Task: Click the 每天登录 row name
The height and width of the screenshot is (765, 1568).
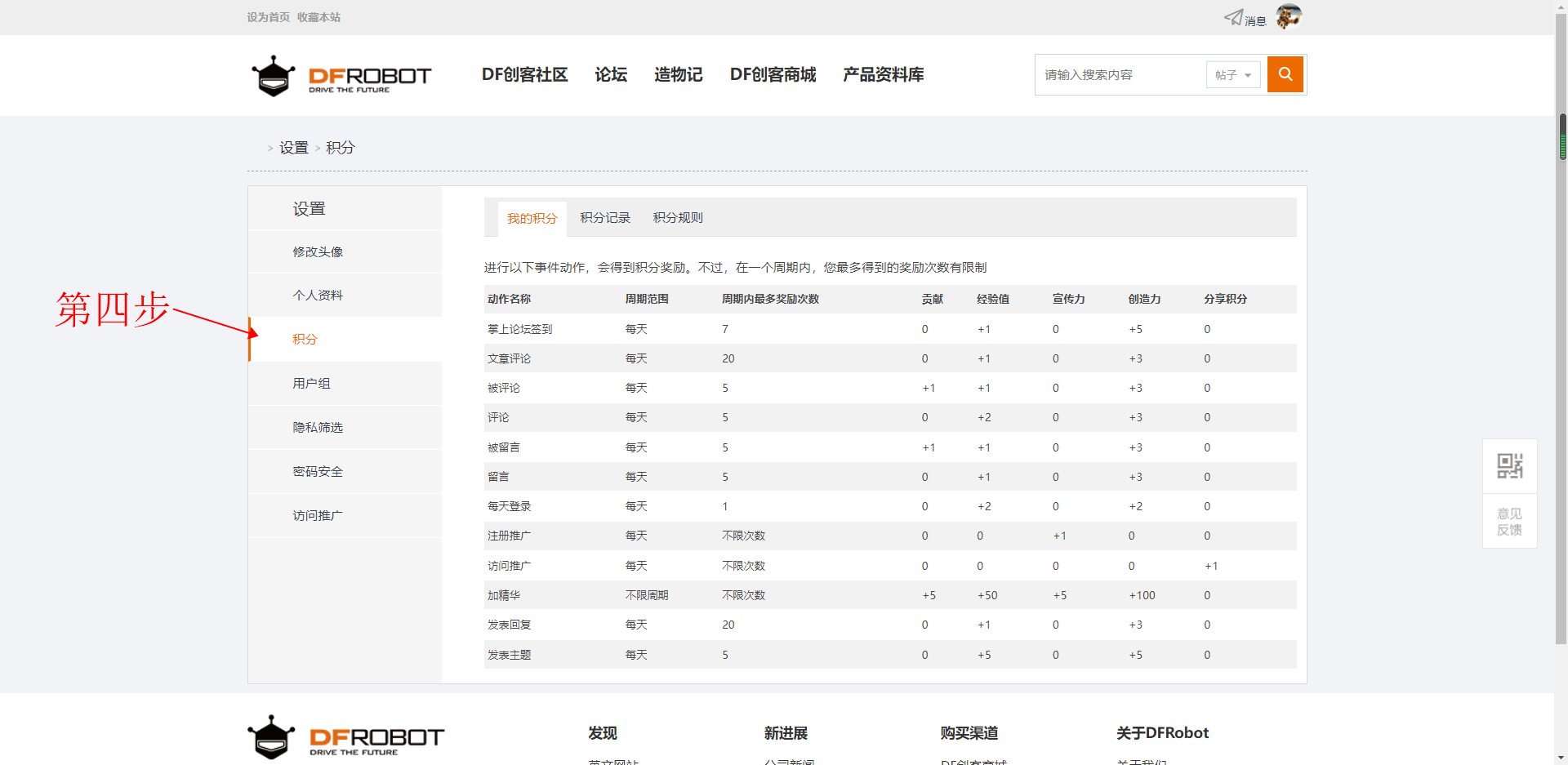Action: pyautogui.click(x=509, y=506)
